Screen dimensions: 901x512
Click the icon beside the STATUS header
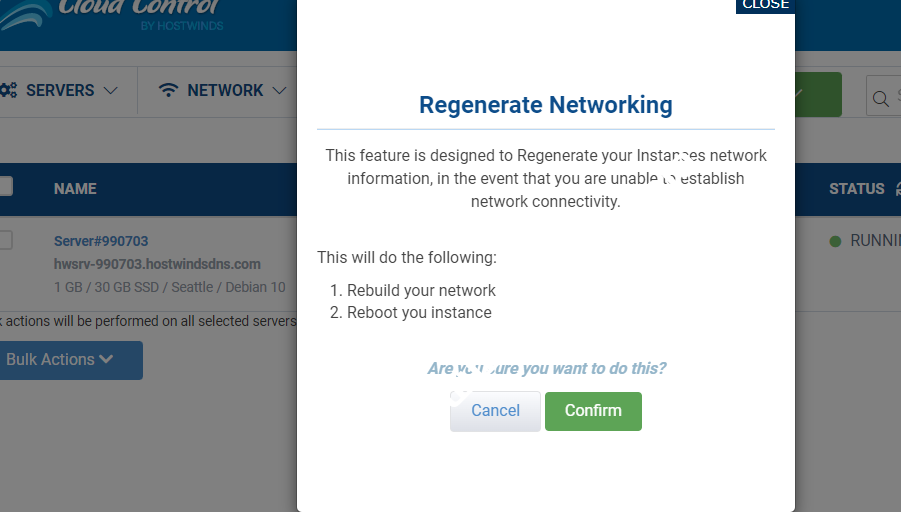click(x=896, y=188)
